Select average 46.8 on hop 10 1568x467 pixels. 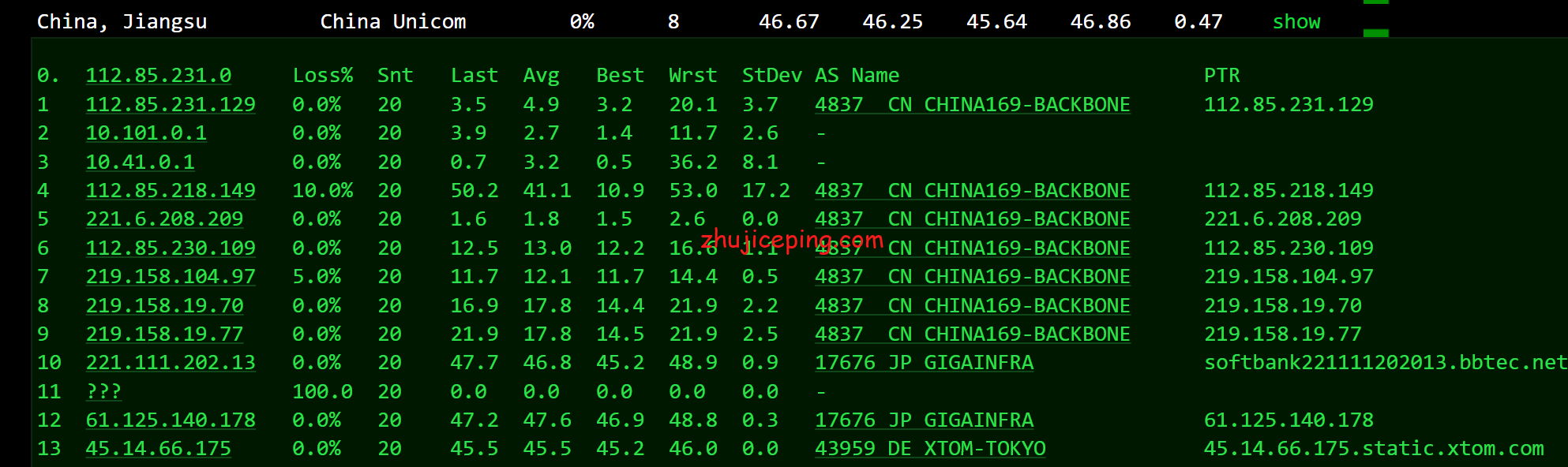click(547, 363)
